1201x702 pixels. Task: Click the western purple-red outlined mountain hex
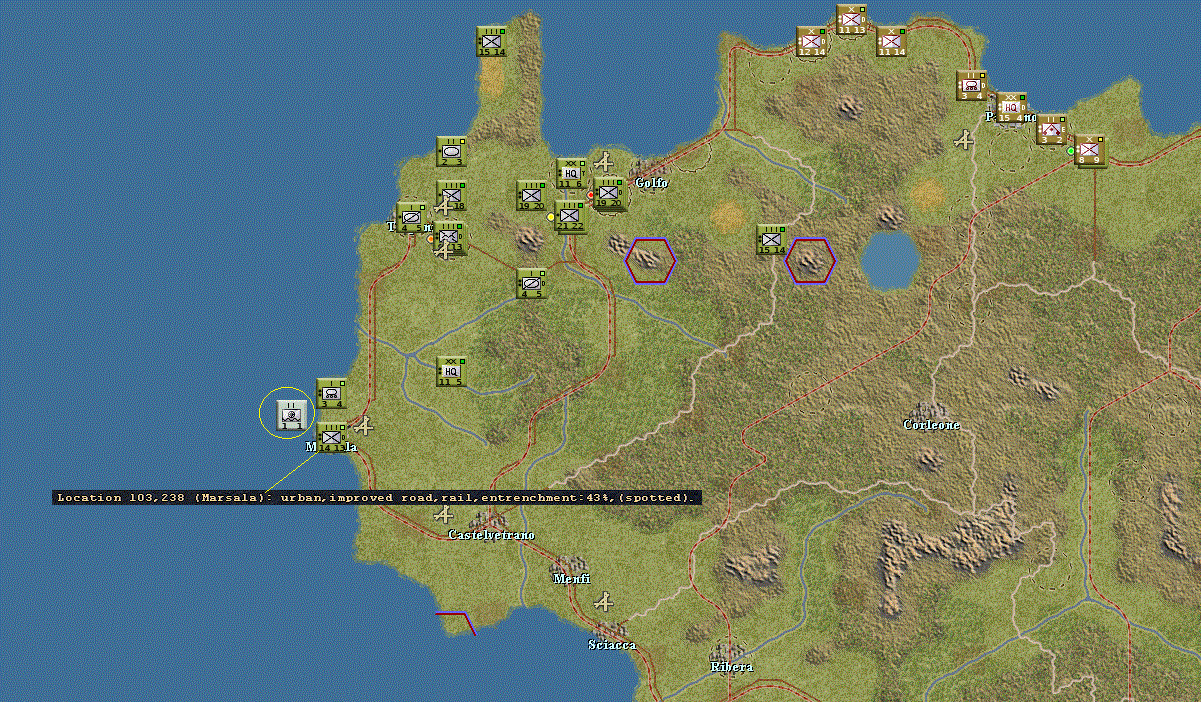tap(651, 261)
